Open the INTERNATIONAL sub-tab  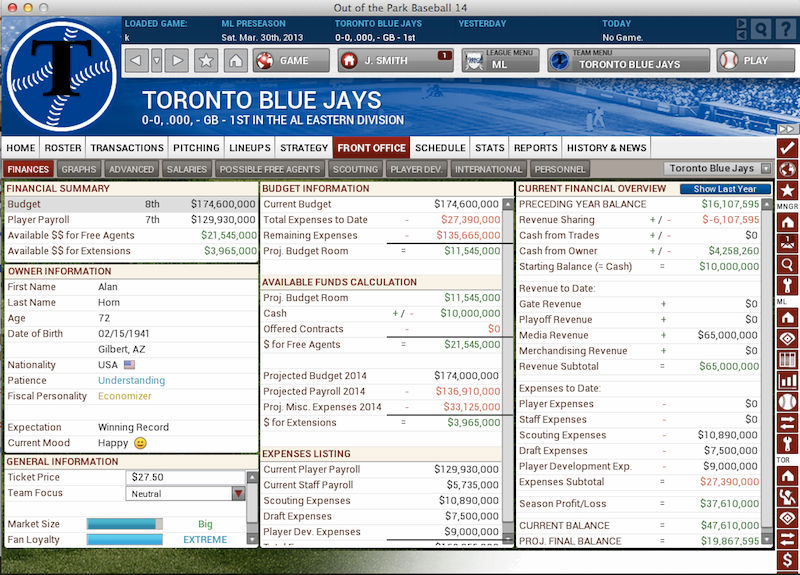pyautogui.click(x=488, y=169)
